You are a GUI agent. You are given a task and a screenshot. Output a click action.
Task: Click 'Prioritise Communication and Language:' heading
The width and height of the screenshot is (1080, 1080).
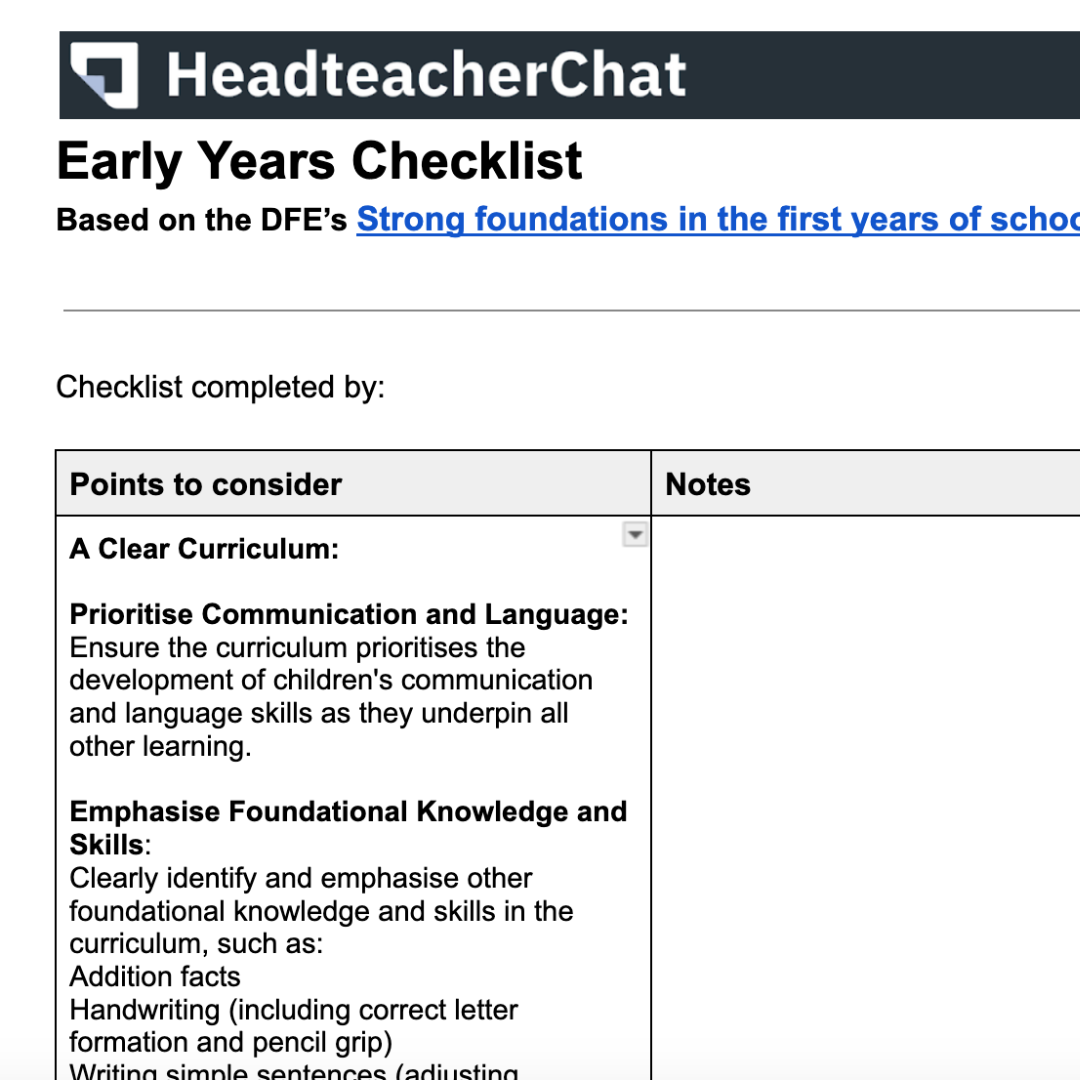click(x=349, y=614)
